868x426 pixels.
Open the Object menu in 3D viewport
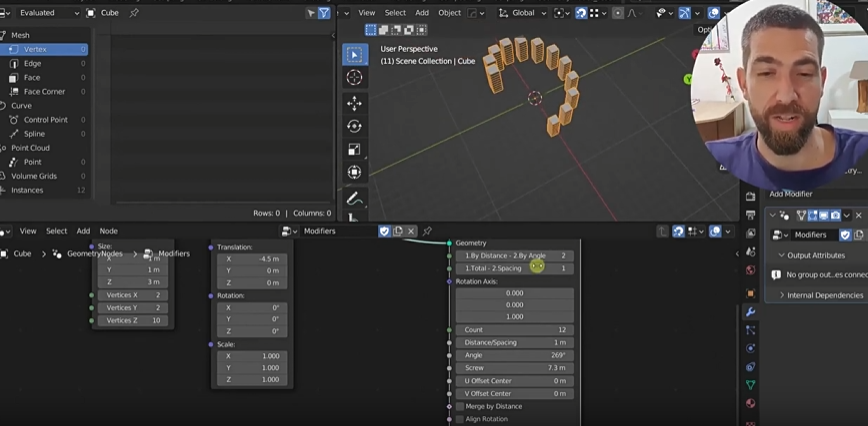click(449, 13)
